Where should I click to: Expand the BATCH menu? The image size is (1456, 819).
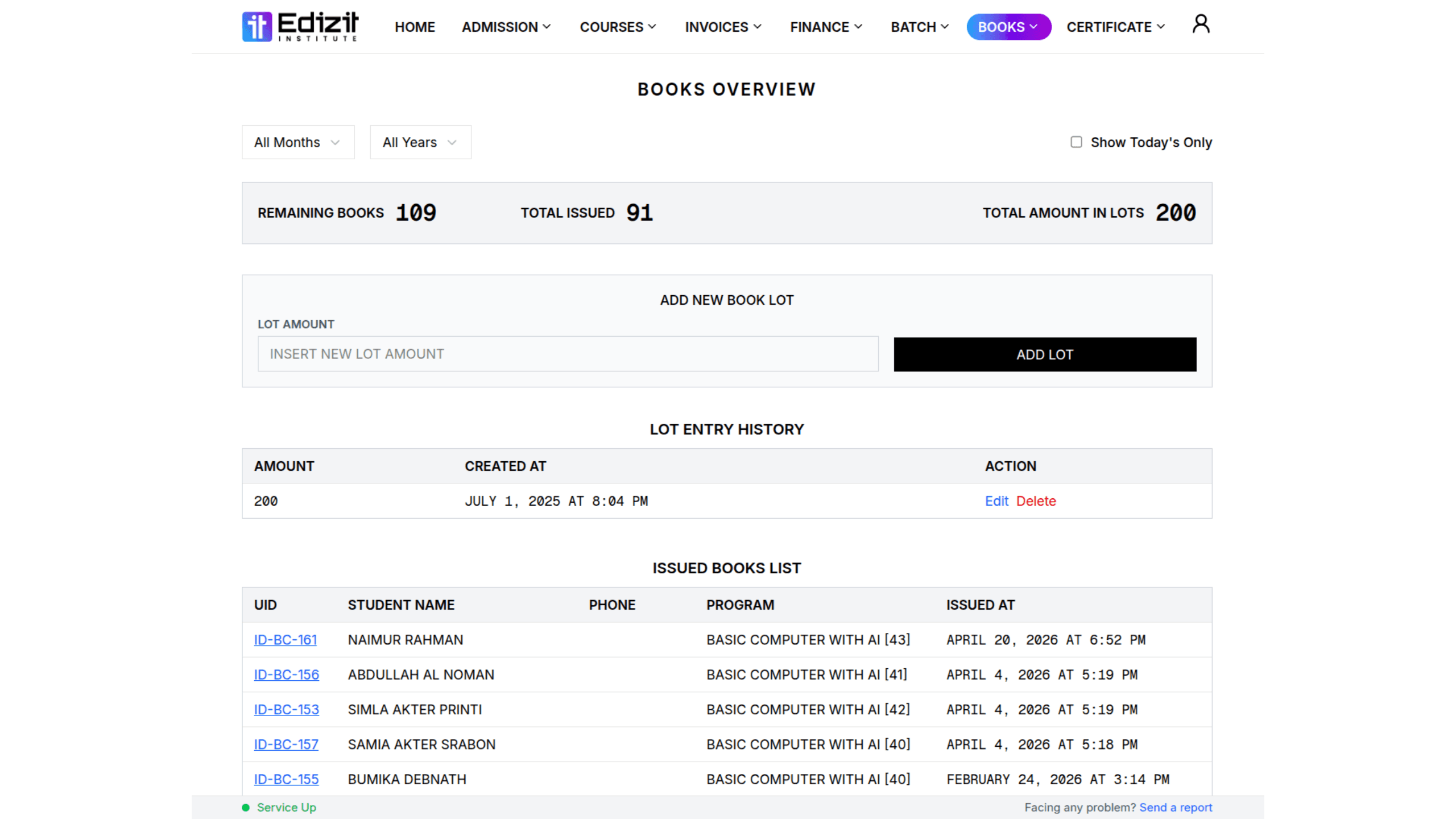(920, 27)
